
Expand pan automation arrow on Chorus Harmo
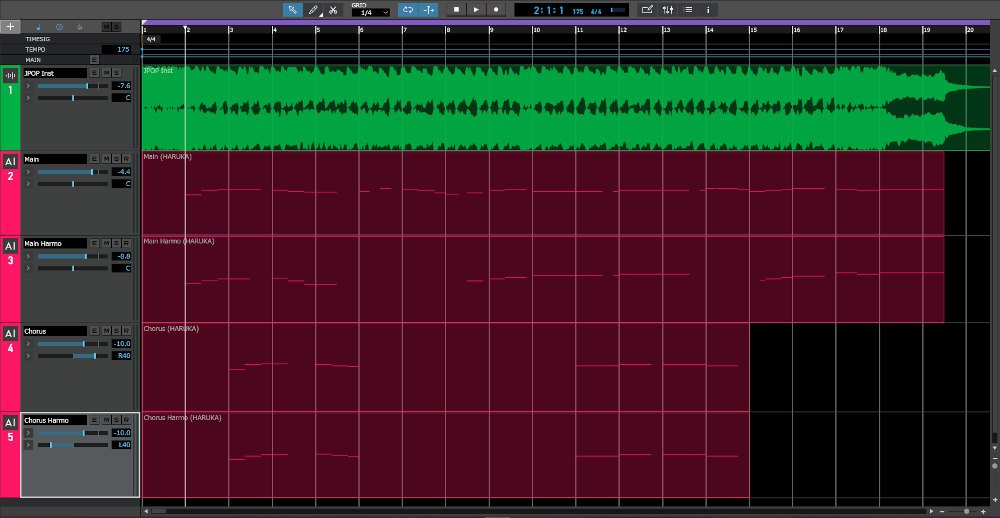click(x=28, y=445)
